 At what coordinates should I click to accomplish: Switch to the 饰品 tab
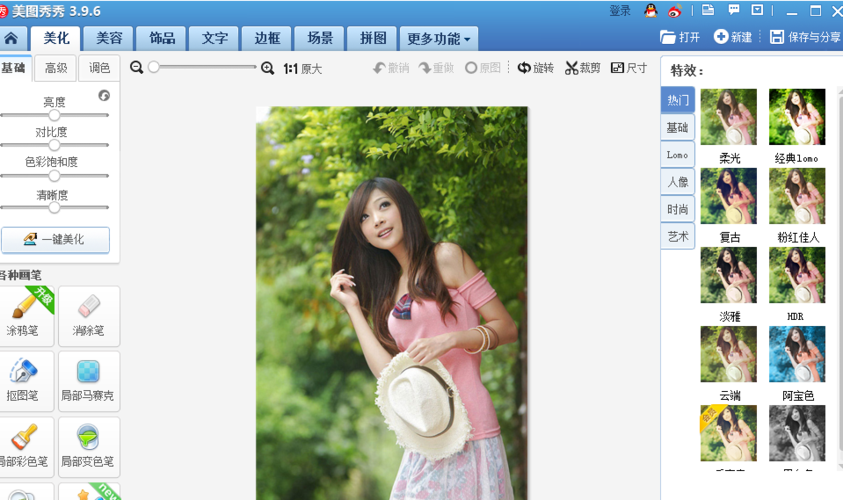(x=162, y=38)
